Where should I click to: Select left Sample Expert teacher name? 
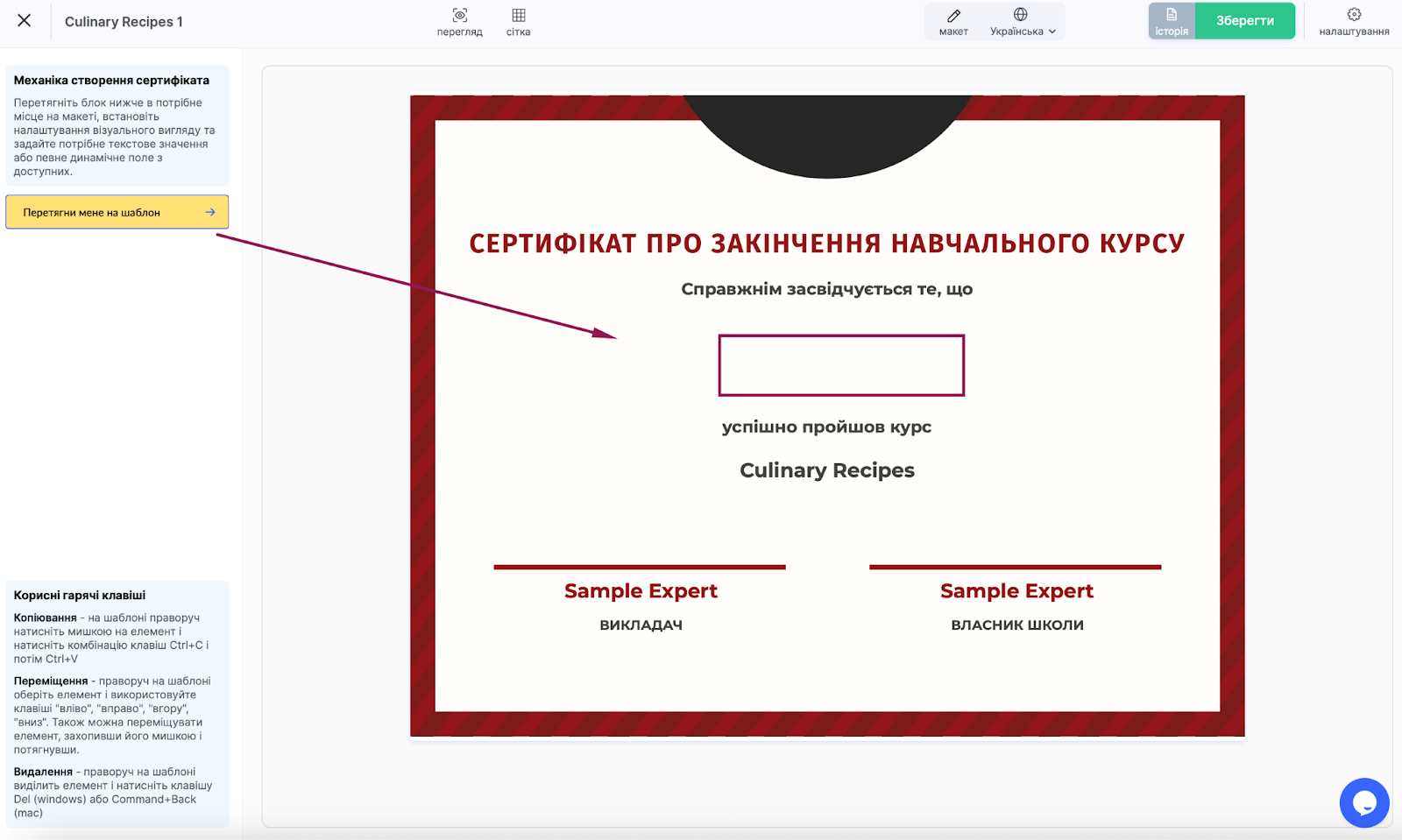(641, 591)
